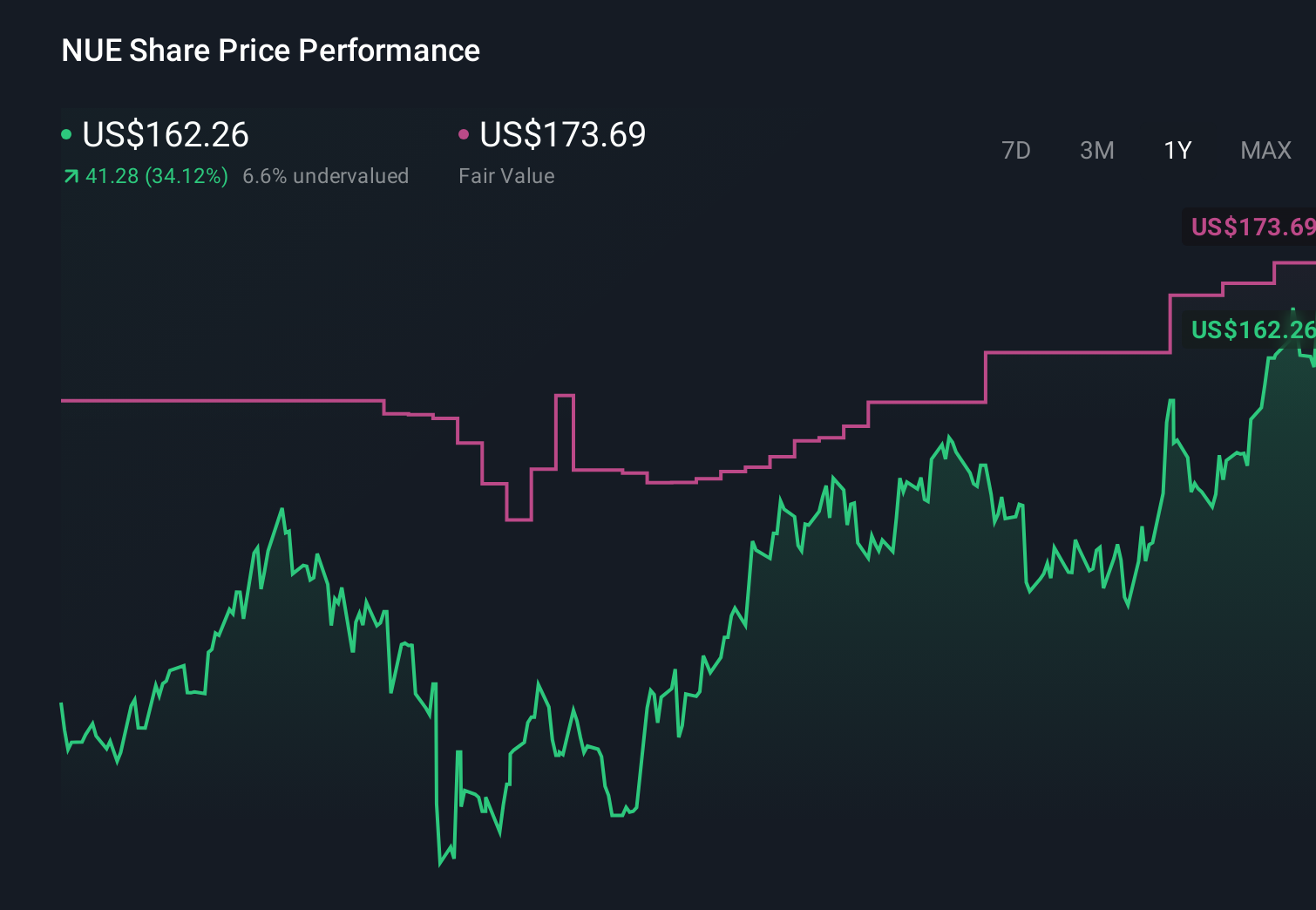Select the US$162.26 price tag on the chart

tap(1252, 330)
